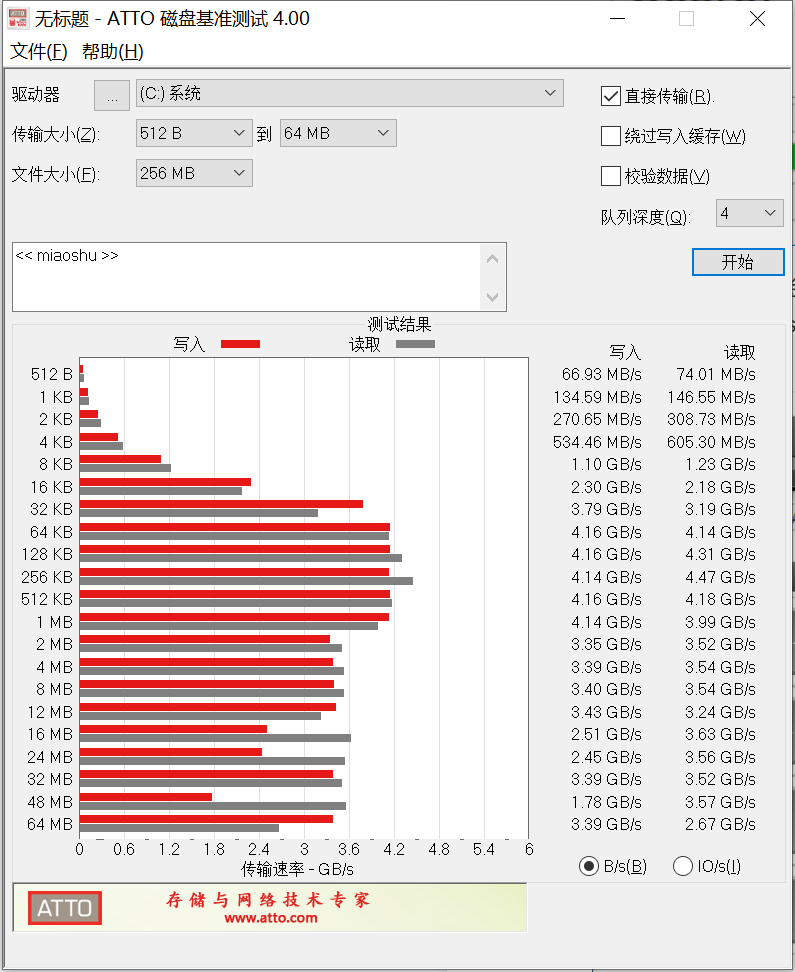Select the B/s(B) radio button
This screenshot has width=795, height=972.
(x=588, y=866)
